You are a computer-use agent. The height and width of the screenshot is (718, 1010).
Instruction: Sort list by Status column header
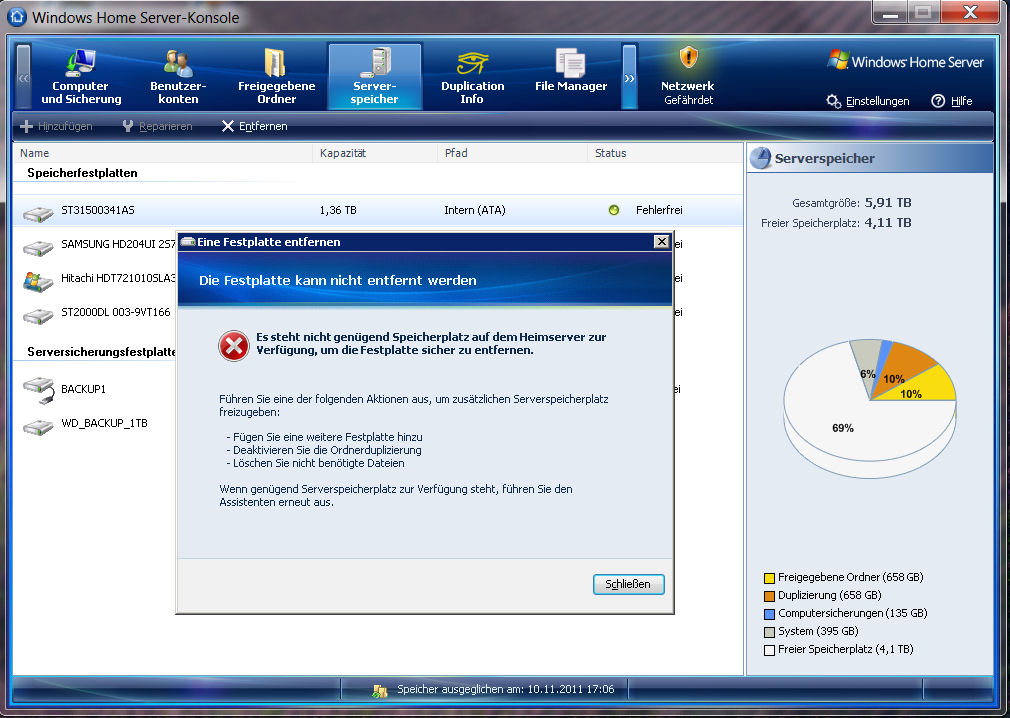pyautogui.click(x=665, y=153)
